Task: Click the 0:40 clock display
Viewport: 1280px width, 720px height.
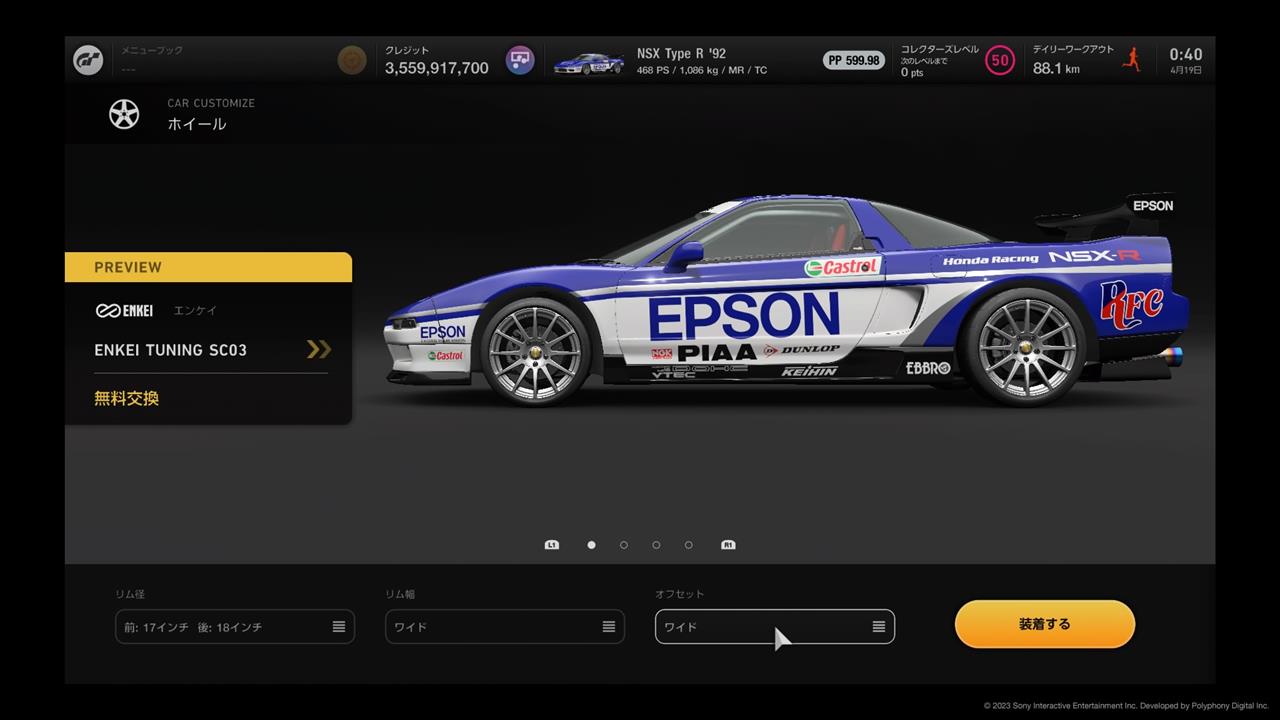Action: coord(1186,55)
